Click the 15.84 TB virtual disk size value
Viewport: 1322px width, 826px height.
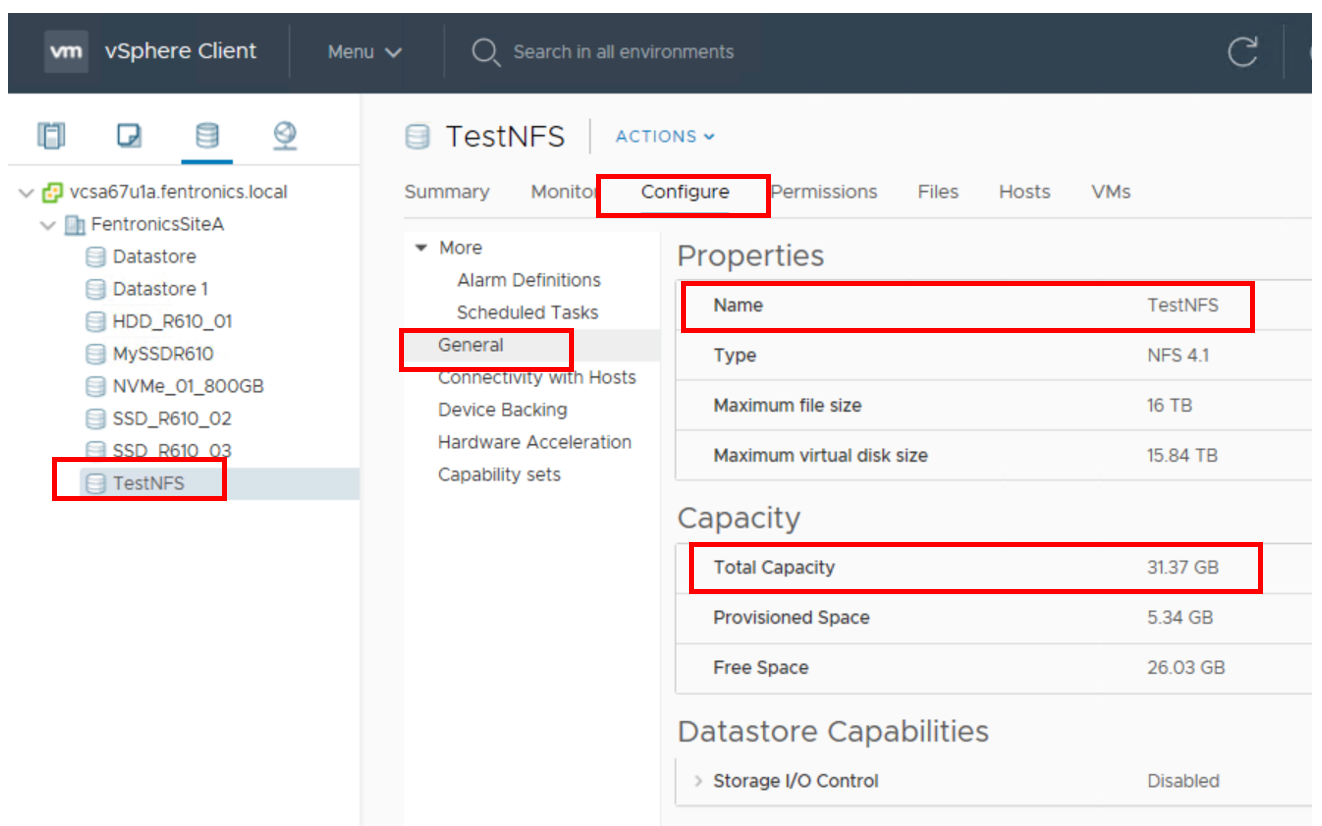pyautogui.click(x=1182, y=455)
